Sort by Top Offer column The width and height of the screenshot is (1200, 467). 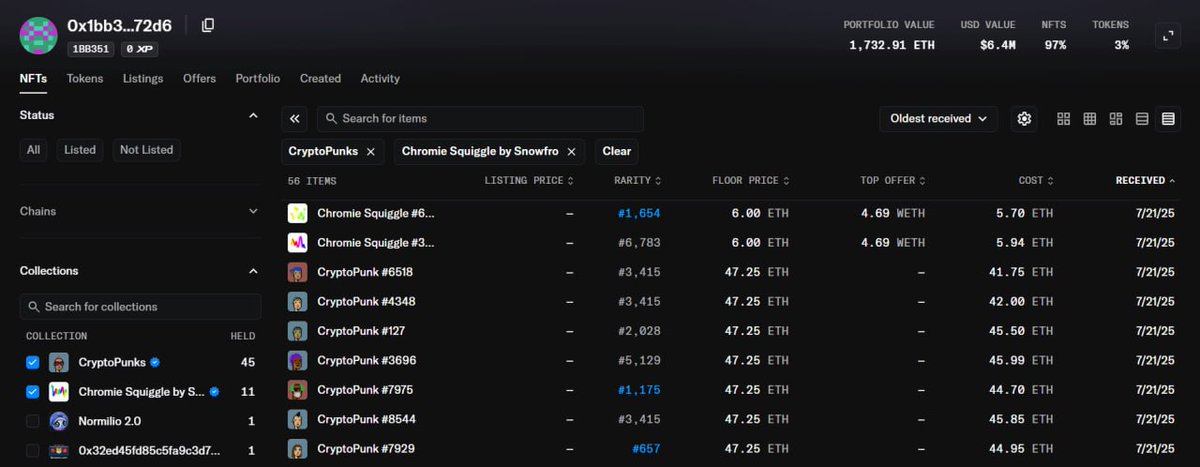point(893,181)
